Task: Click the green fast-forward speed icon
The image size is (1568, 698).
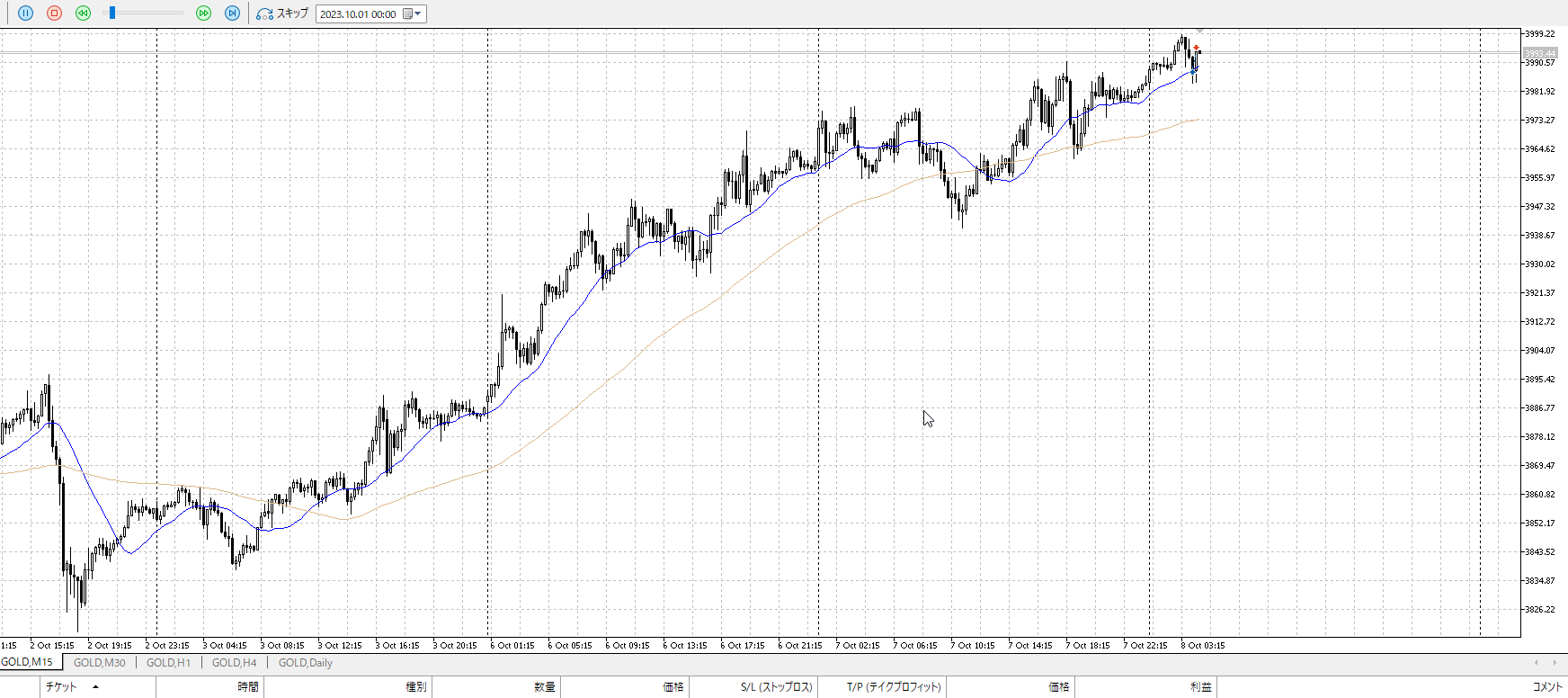Action: tap(203, 13)
